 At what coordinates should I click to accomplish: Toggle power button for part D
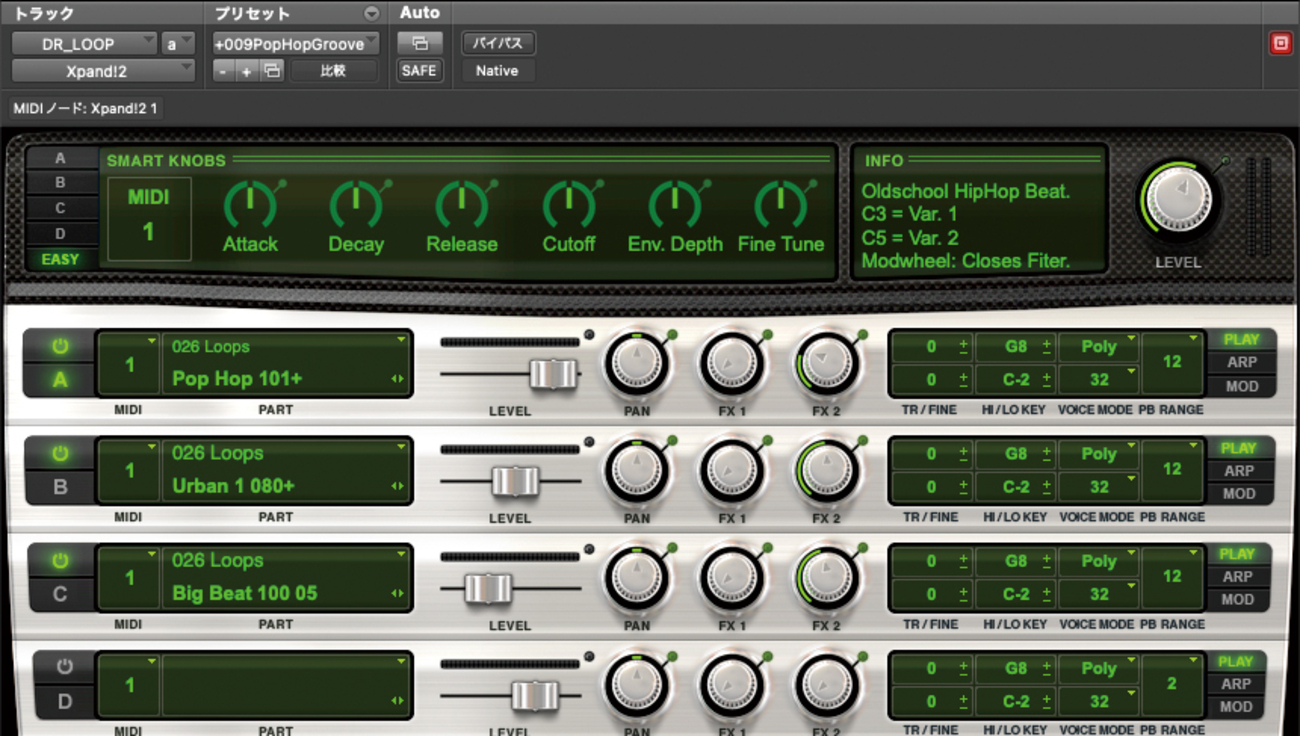pos(65,666)
